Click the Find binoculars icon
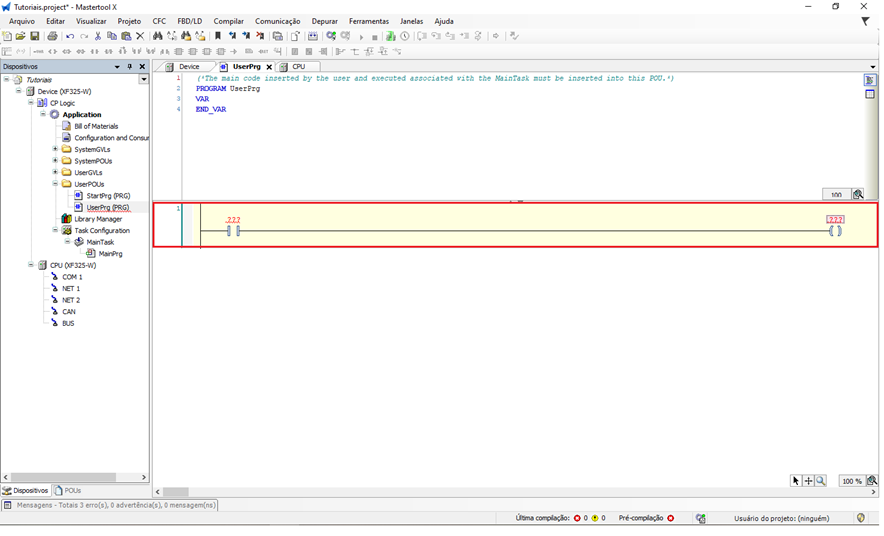Screen dimensions: 884x536 tap(158, 36)
